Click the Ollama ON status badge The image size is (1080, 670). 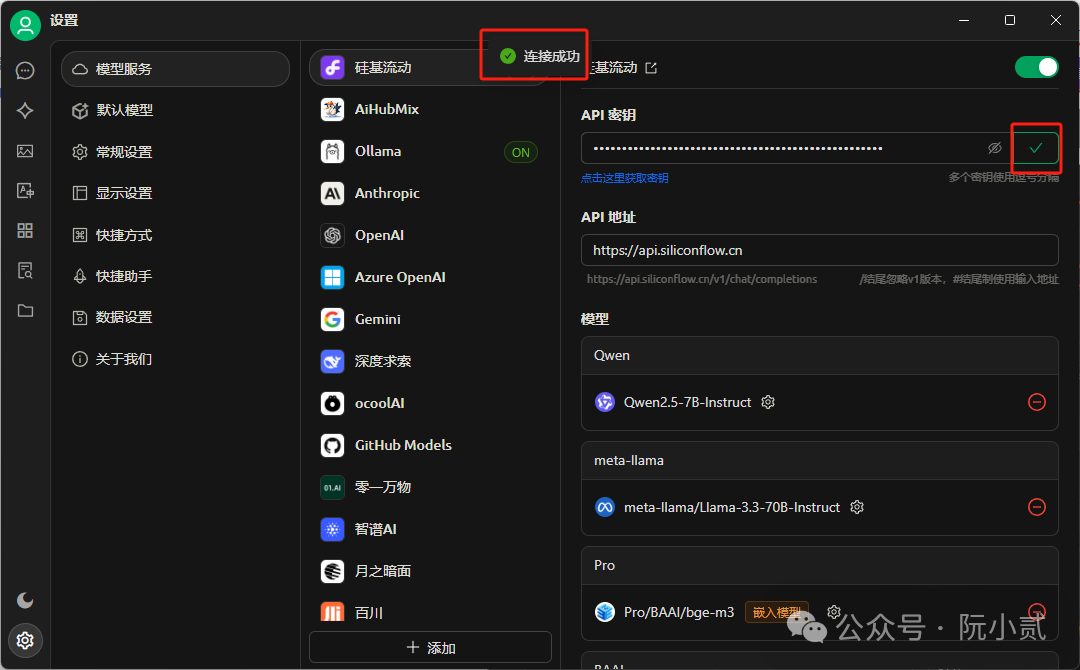(521, 152)
